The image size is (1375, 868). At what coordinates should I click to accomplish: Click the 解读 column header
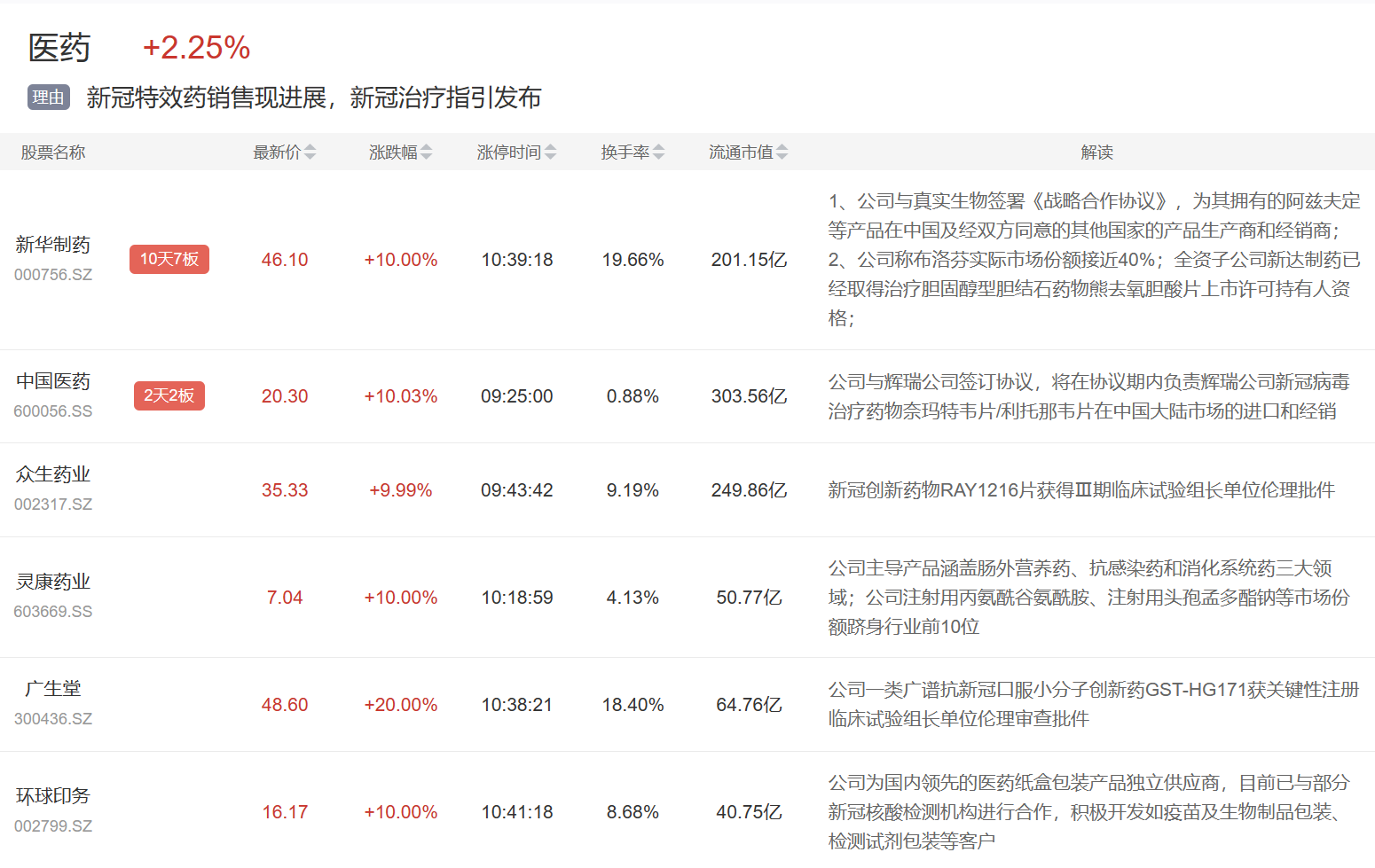[x=1096, y=152]
